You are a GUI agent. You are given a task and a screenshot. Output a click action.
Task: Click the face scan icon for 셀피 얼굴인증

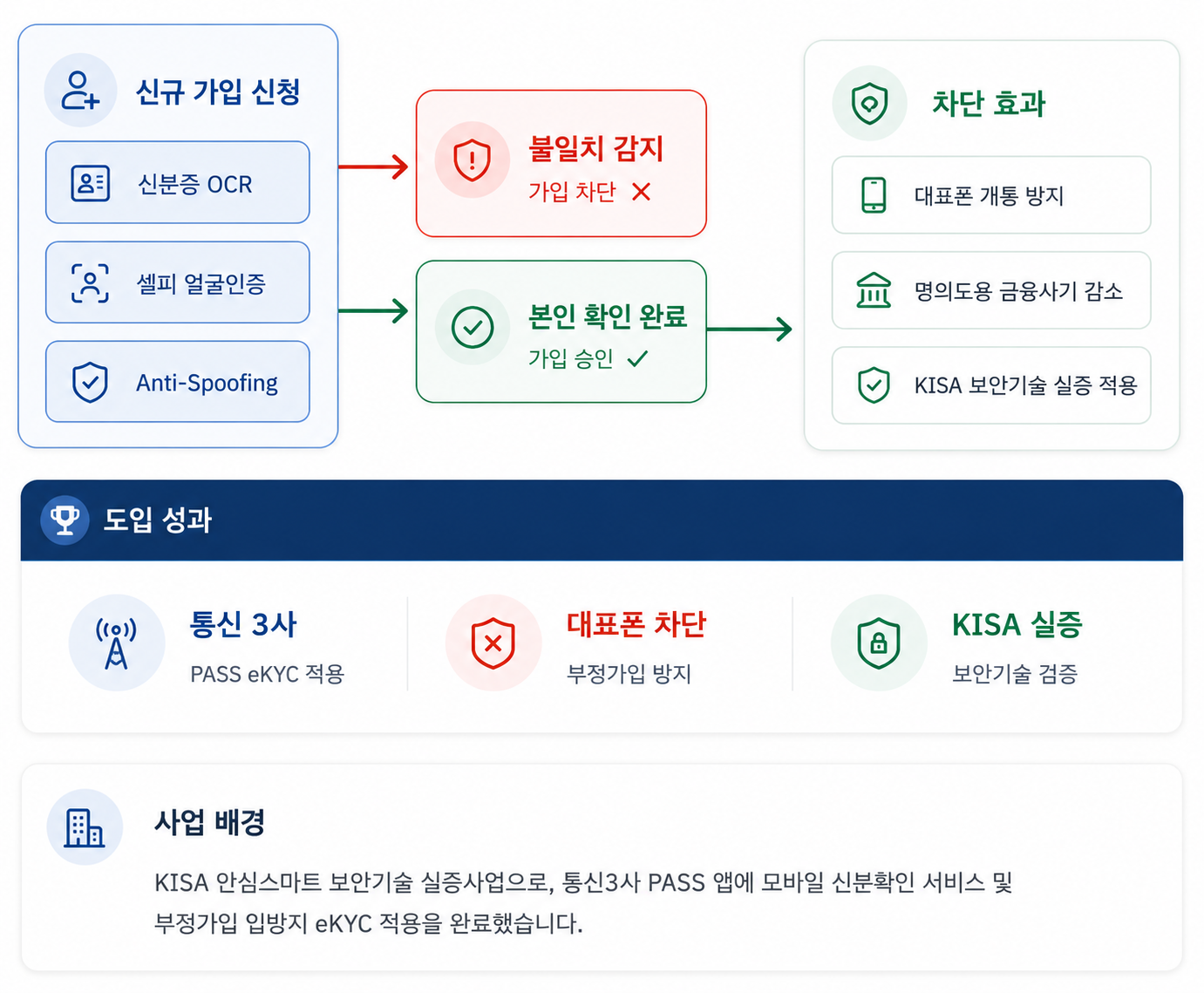pos(90,282)
